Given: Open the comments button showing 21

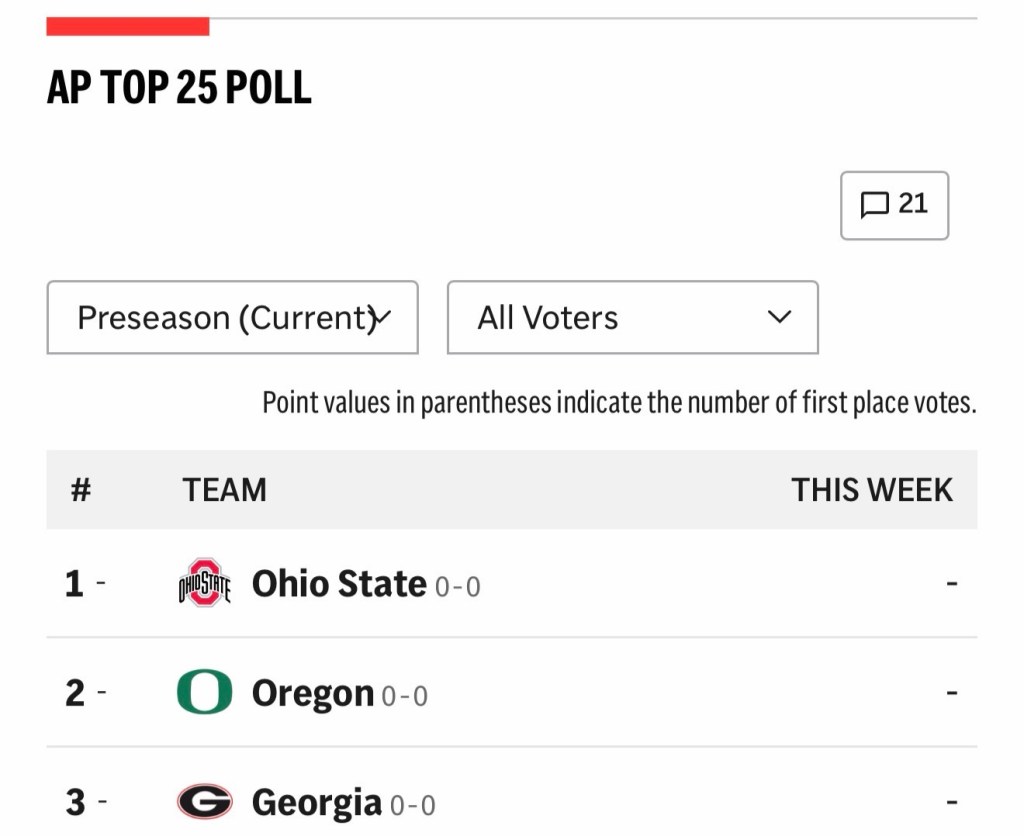Looking at the screenshot, I should (894, 205).
